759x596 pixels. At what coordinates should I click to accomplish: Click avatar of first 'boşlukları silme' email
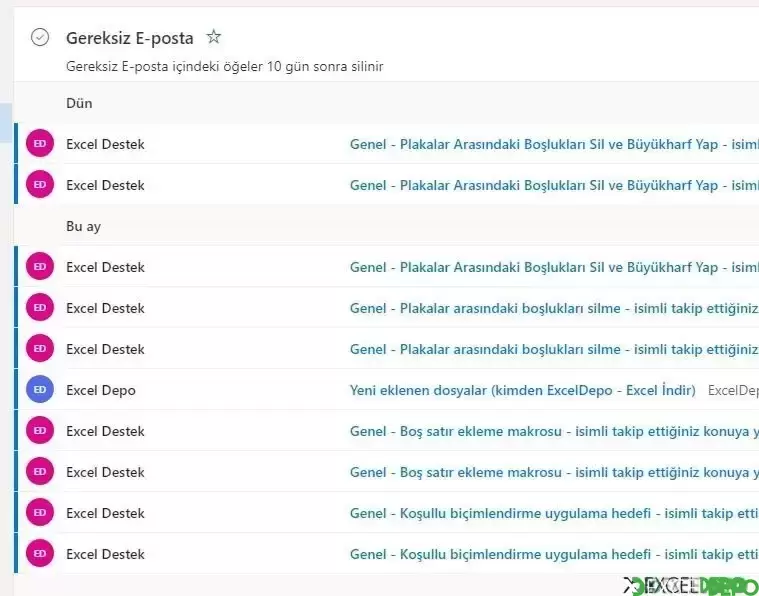click(x=40, y=307)
